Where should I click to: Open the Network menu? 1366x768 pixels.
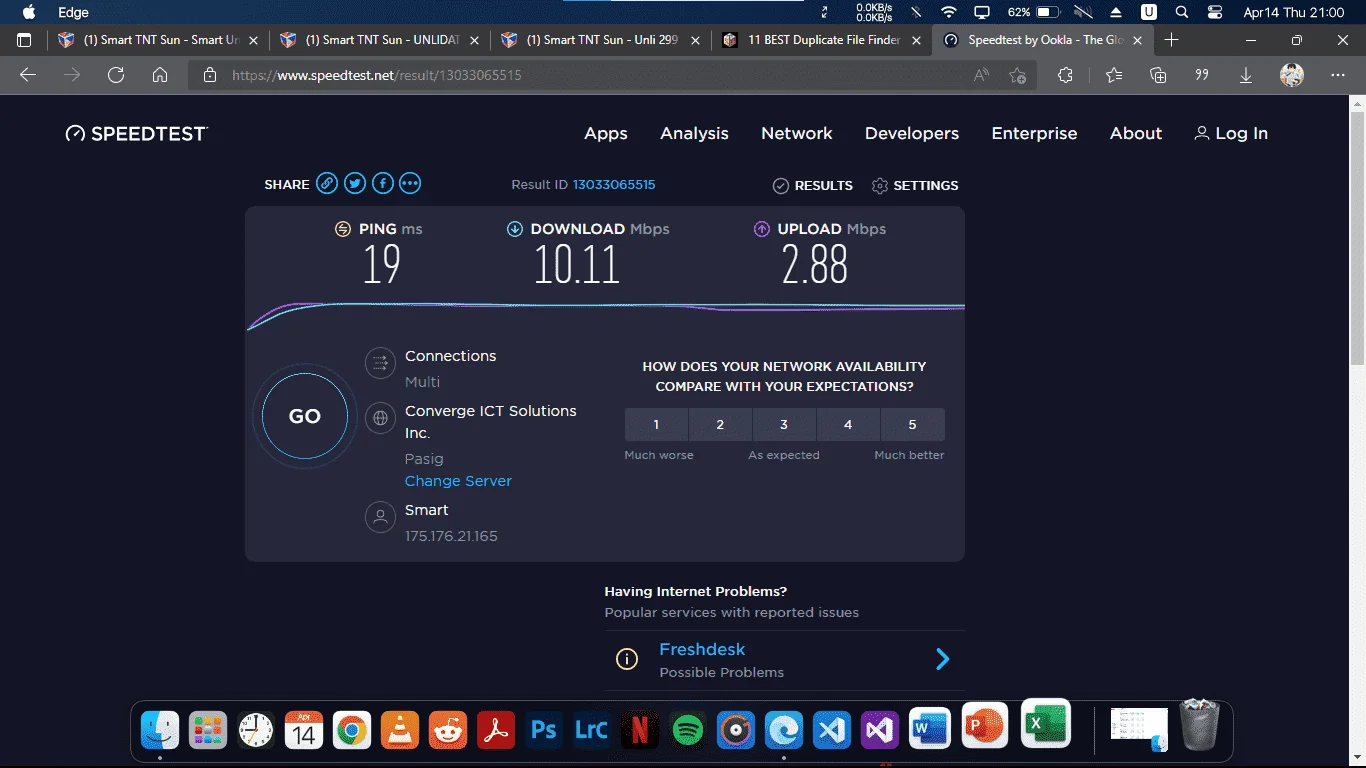click(797, 134)
